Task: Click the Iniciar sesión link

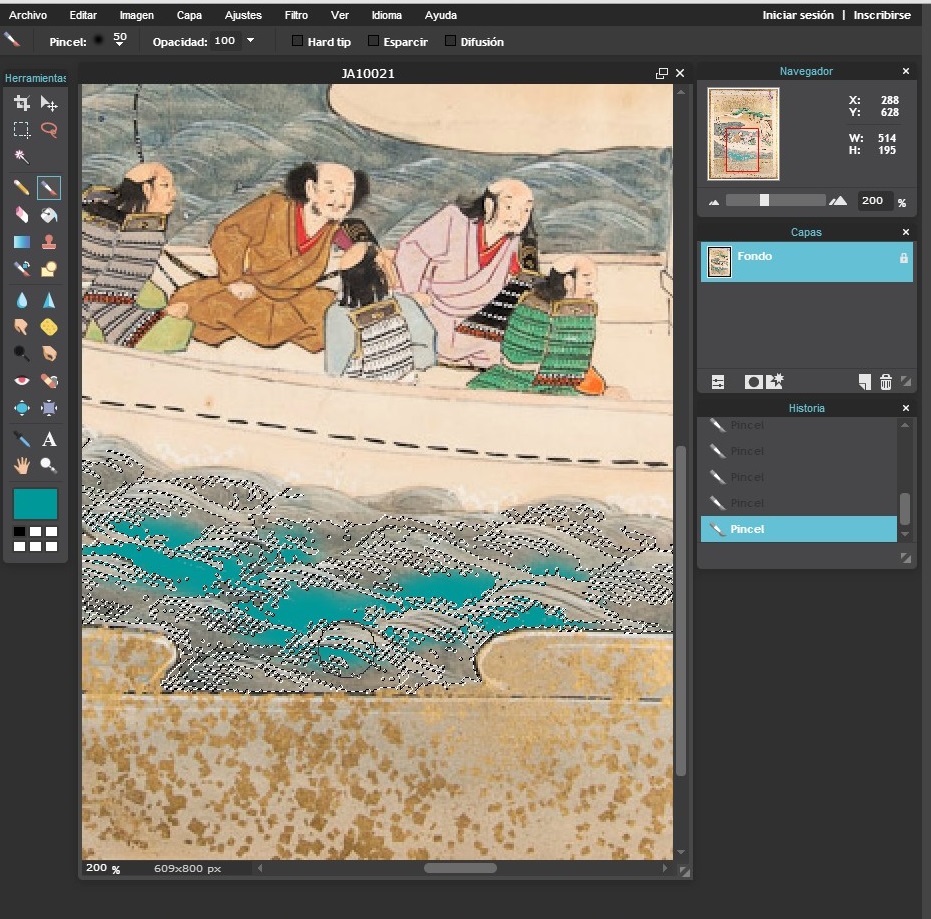Action: 797,15
